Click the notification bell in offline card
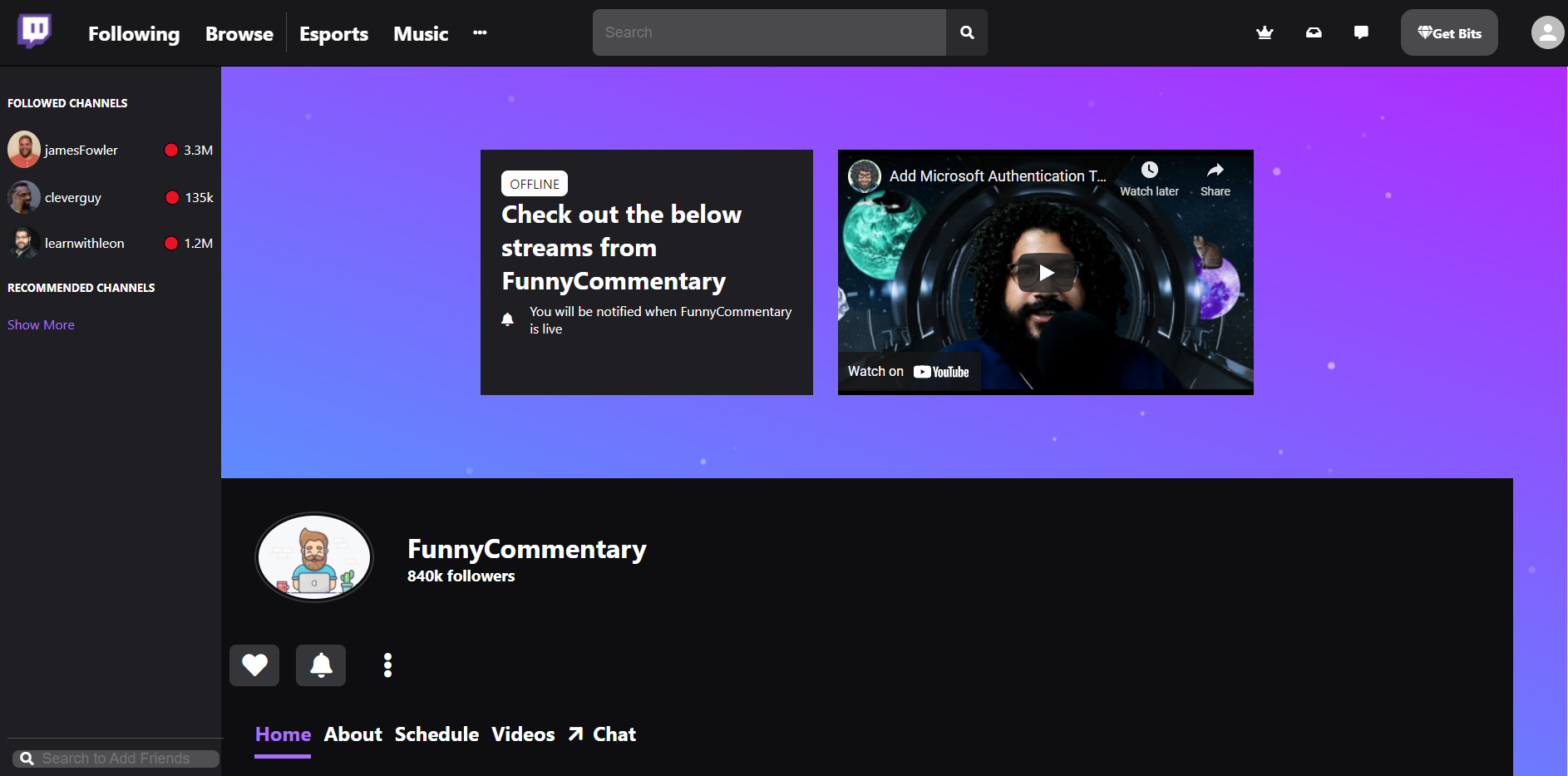This screenshot has height=776, width=1568. pos(507,319)
